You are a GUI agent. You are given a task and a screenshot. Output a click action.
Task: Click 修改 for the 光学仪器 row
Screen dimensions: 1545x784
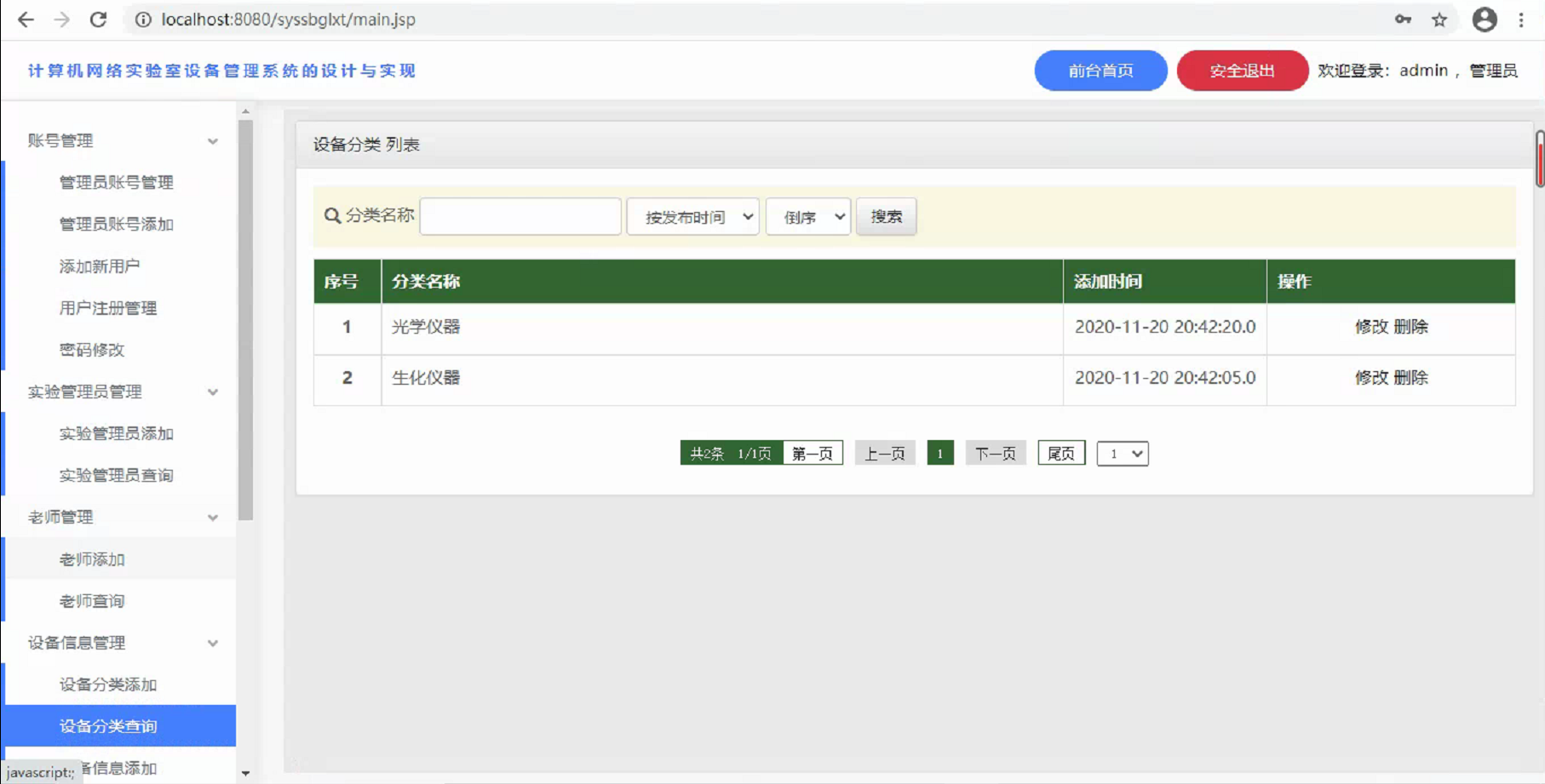click(x=1371, y=327)
